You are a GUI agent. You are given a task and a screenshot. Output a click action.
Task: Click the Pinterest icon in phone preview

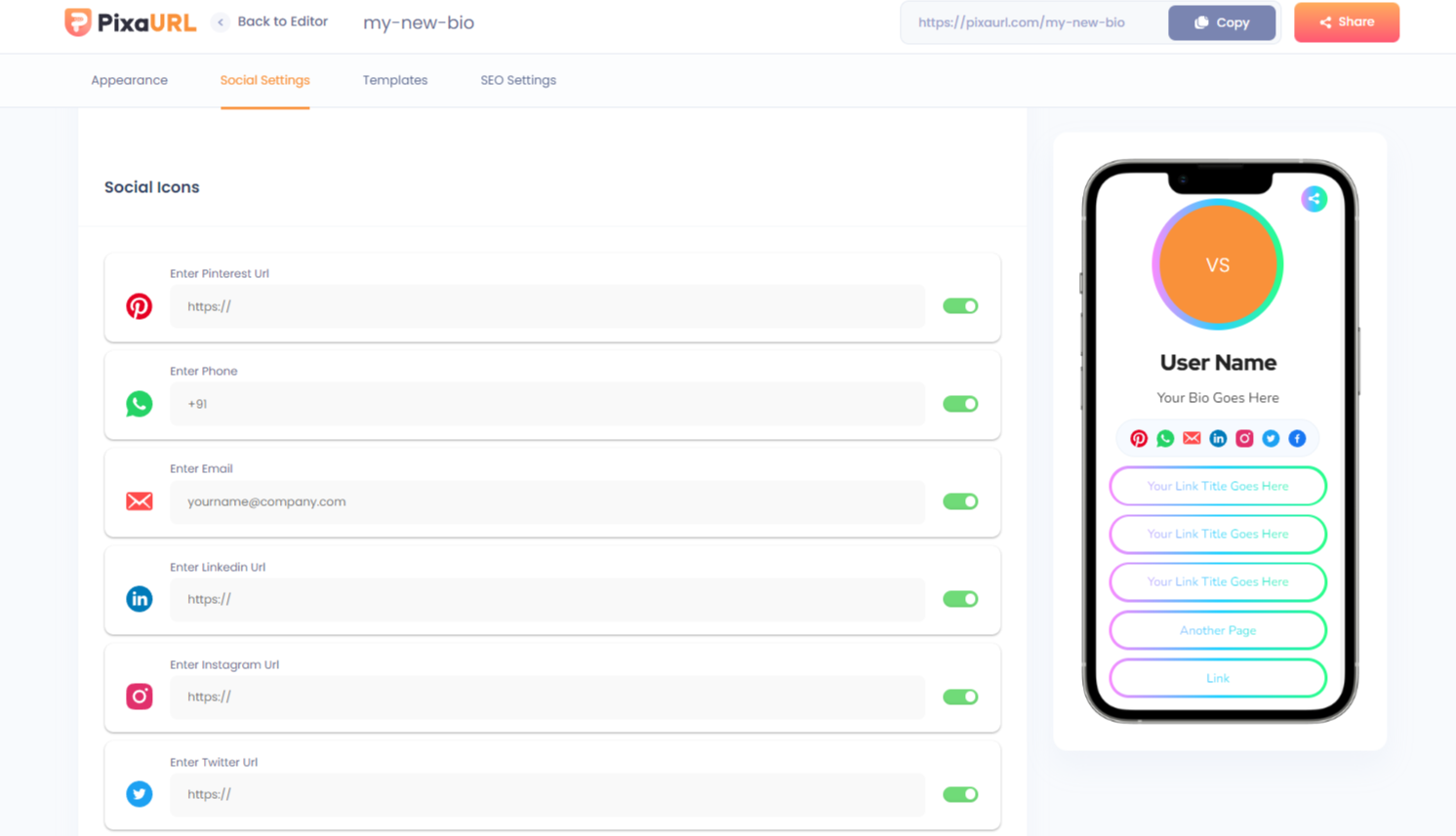tap(1139, 439)
